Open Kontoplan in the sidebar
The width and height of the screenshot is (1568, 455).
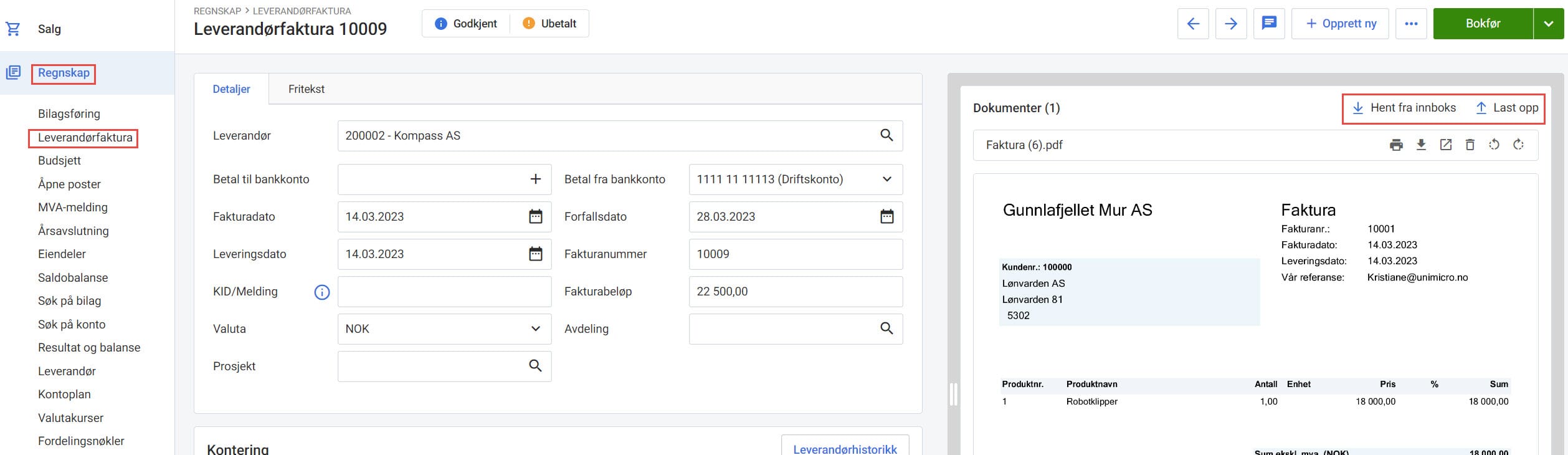[x=64, y=394]
